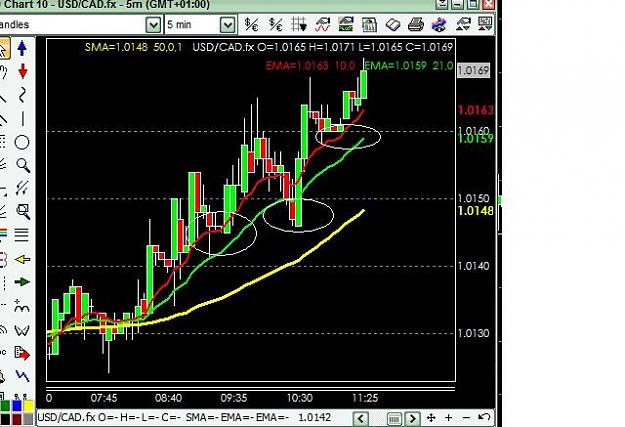Click the monitor icon with down arrow
625x427 pixels.
[485, 25]
